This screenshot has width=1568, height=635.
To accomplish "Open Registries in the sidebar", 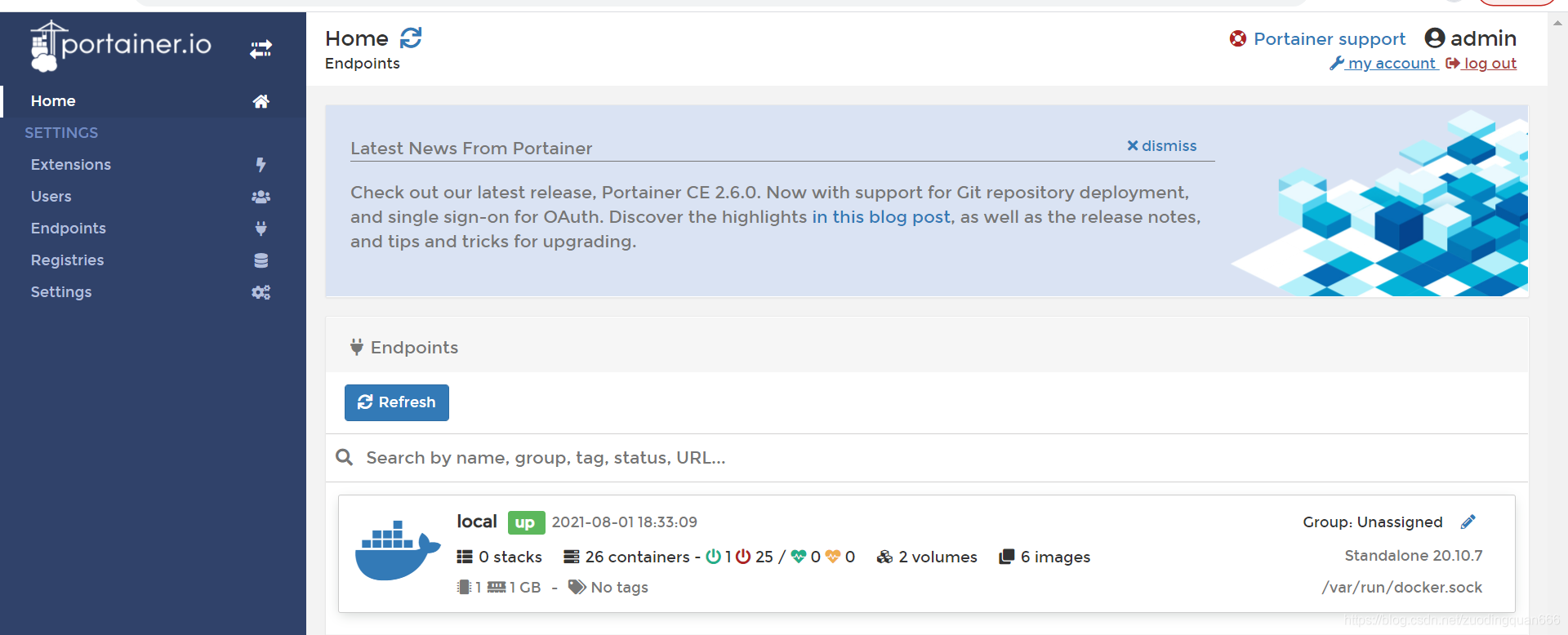I will click(x=153, y=260).
